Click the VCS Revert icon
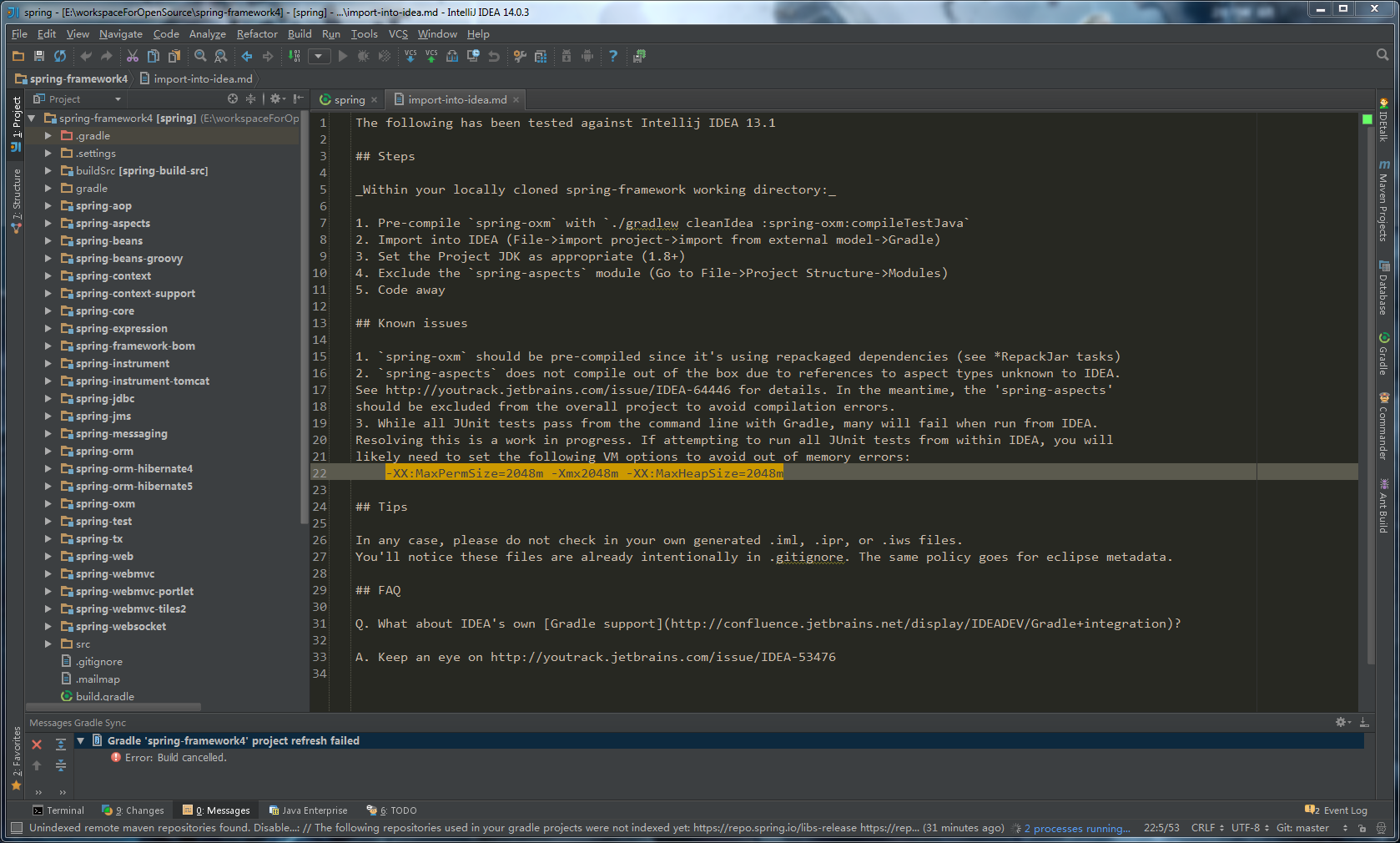The image size is (1400, 843). coord(494,56)
